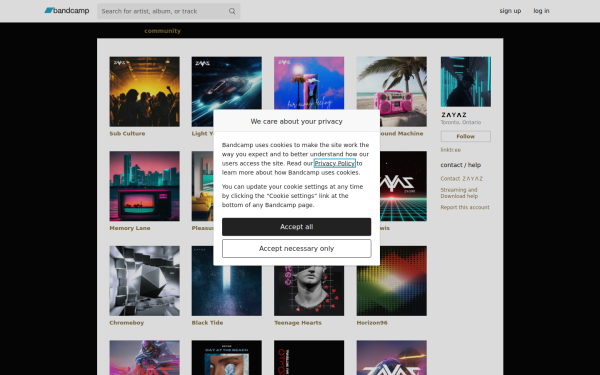Click the Memory Lane title link

pyautogui.click(x=130, y=228)
